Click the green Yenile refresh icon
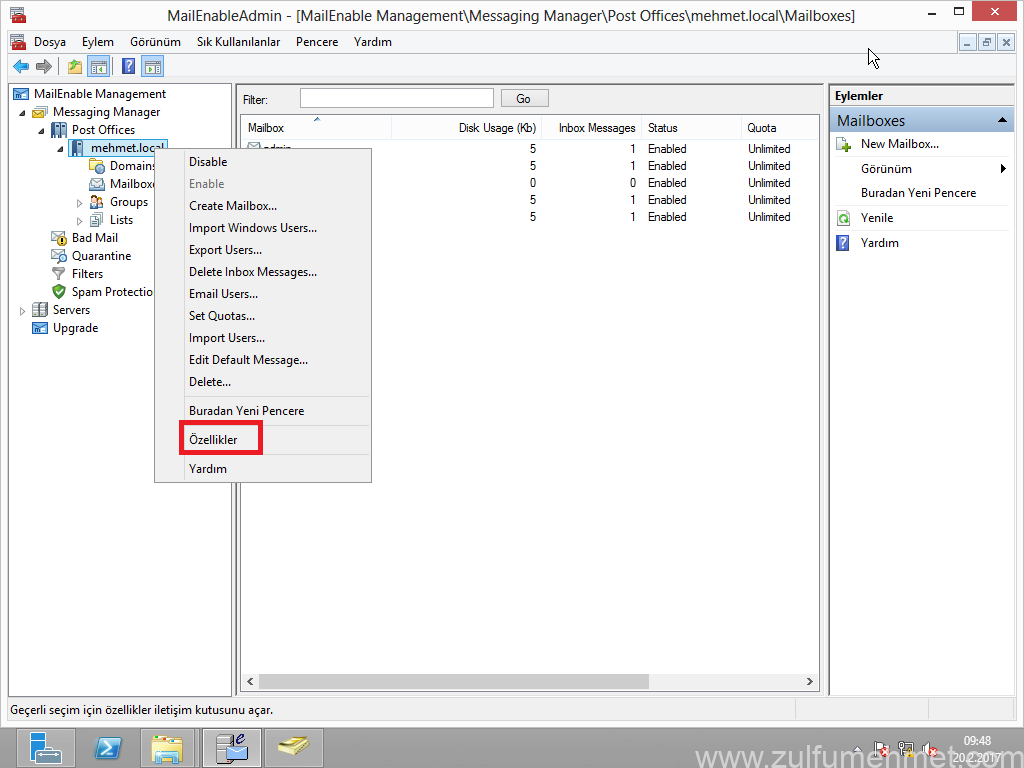The height and width of the screenshot is (768, 1024). coord(844,218)
